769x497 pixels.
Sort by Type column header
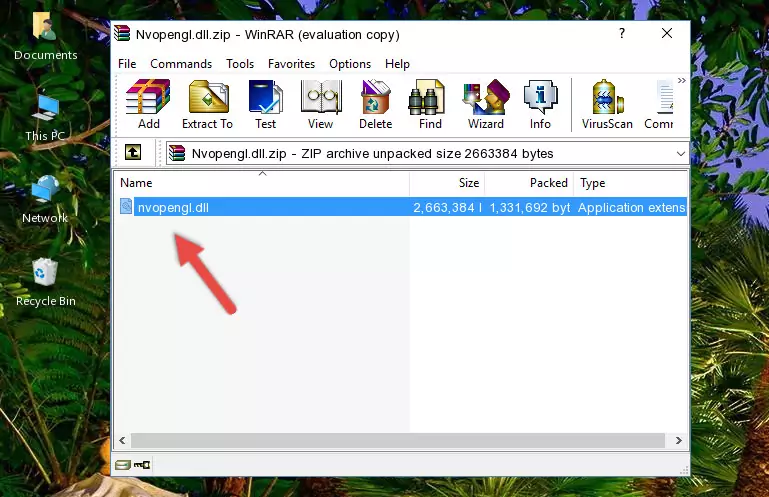coord(630,183)
